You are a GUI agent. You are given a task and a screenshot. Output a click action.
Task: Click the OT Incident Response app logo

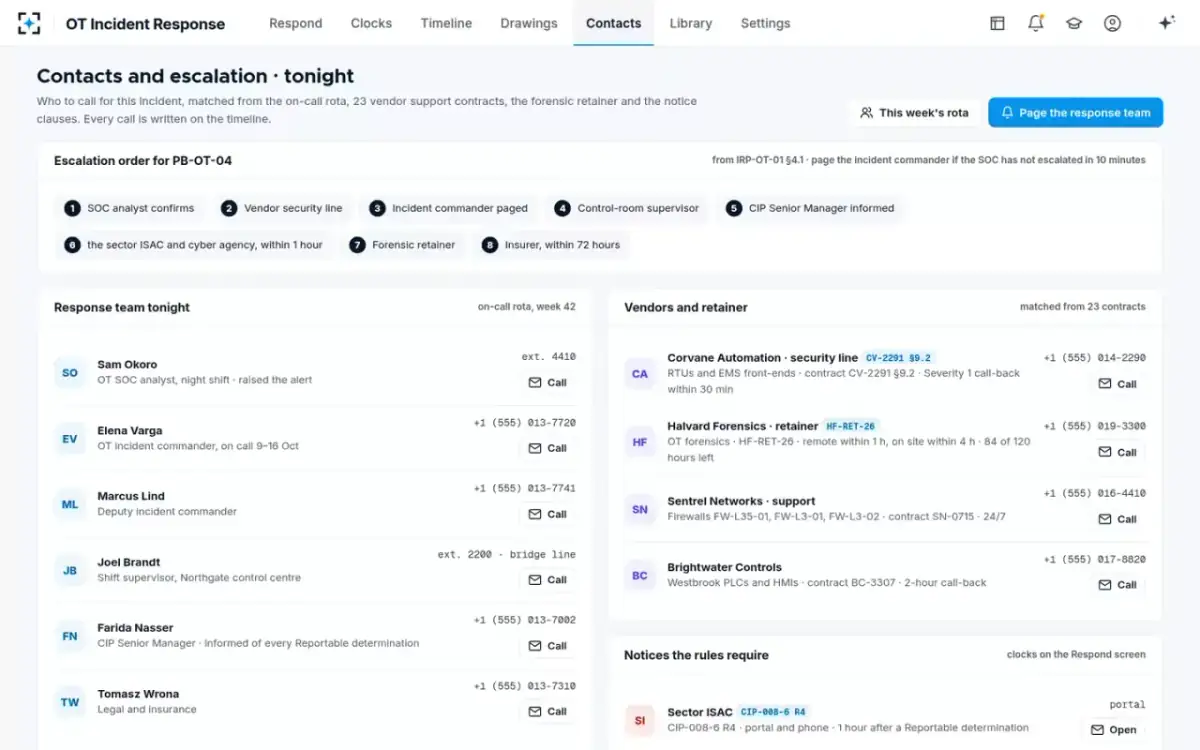30,23
